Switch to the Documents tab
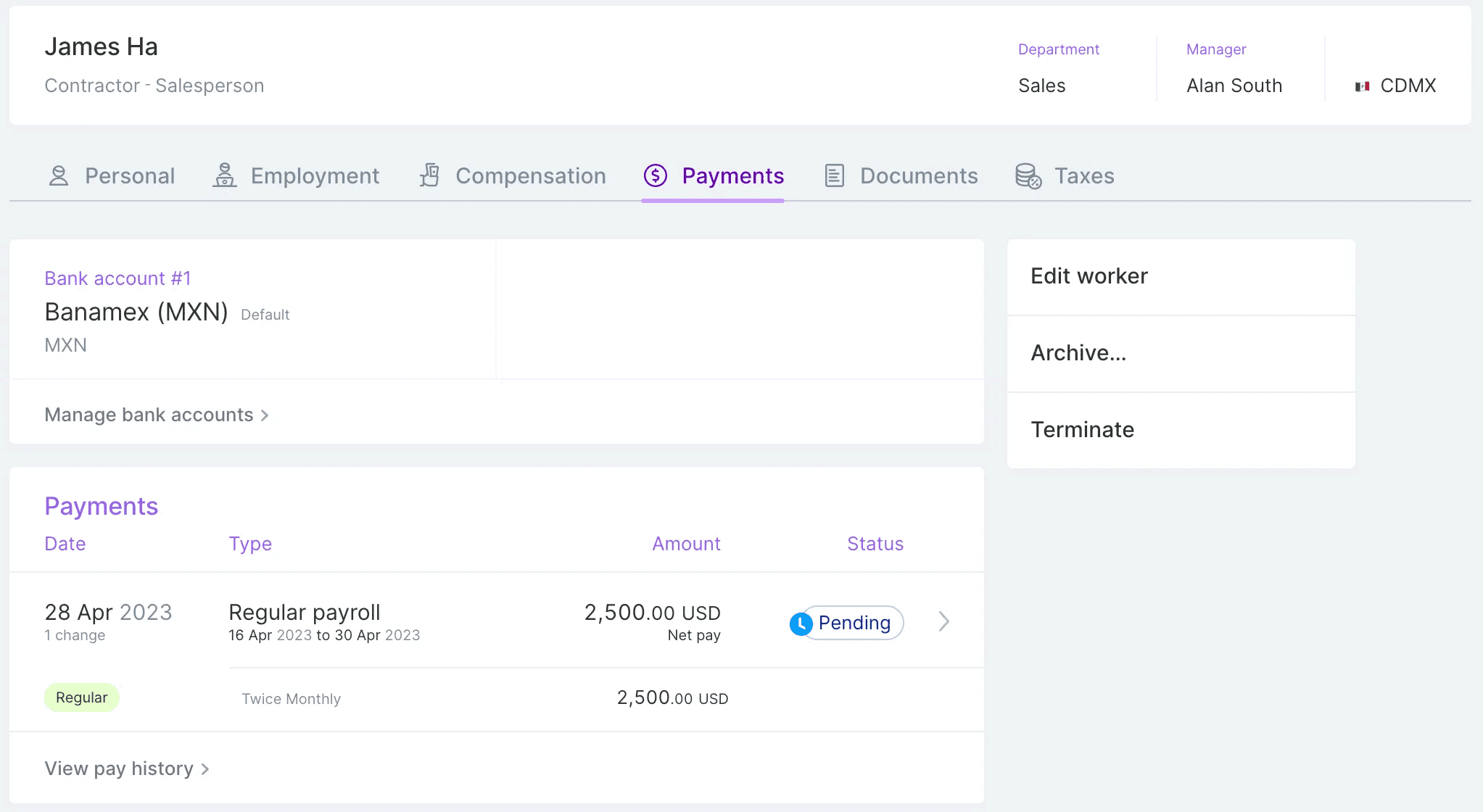Image resolution: width=1483 pixels, height=812 pixels. click(x=918, y=175)
